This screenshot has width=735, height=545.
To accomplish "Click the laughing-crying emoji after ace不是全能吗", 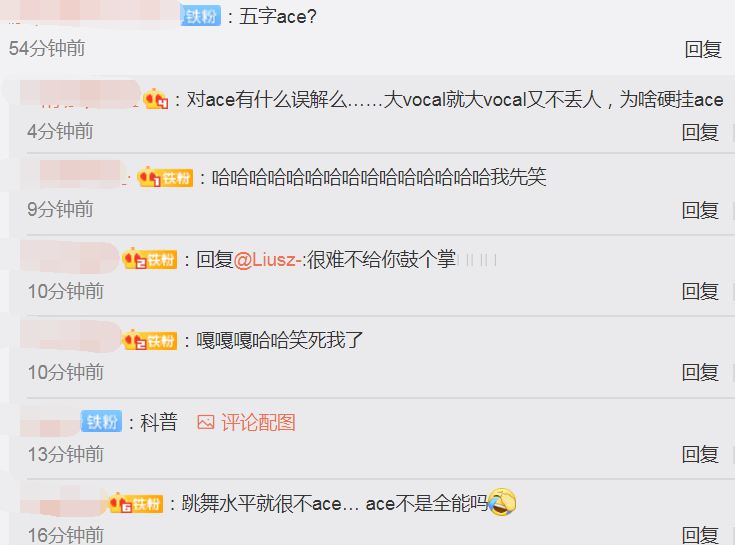I will point(502,502).
